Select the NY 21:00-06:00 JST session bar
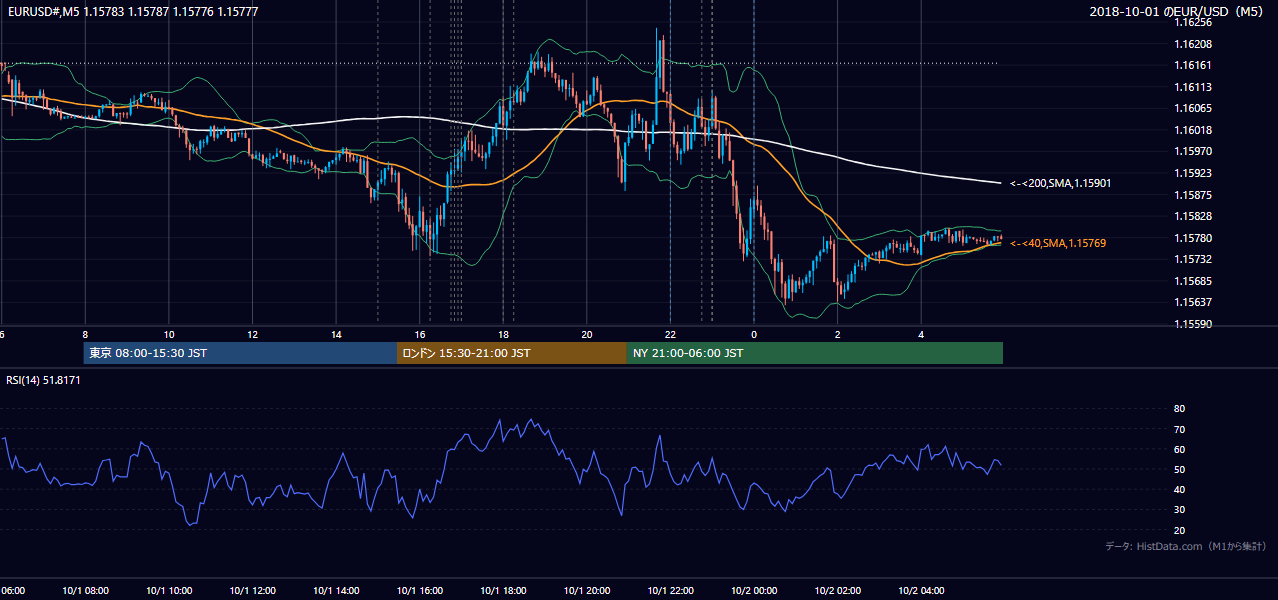The image size is (1278, 600). pos(815,353)
